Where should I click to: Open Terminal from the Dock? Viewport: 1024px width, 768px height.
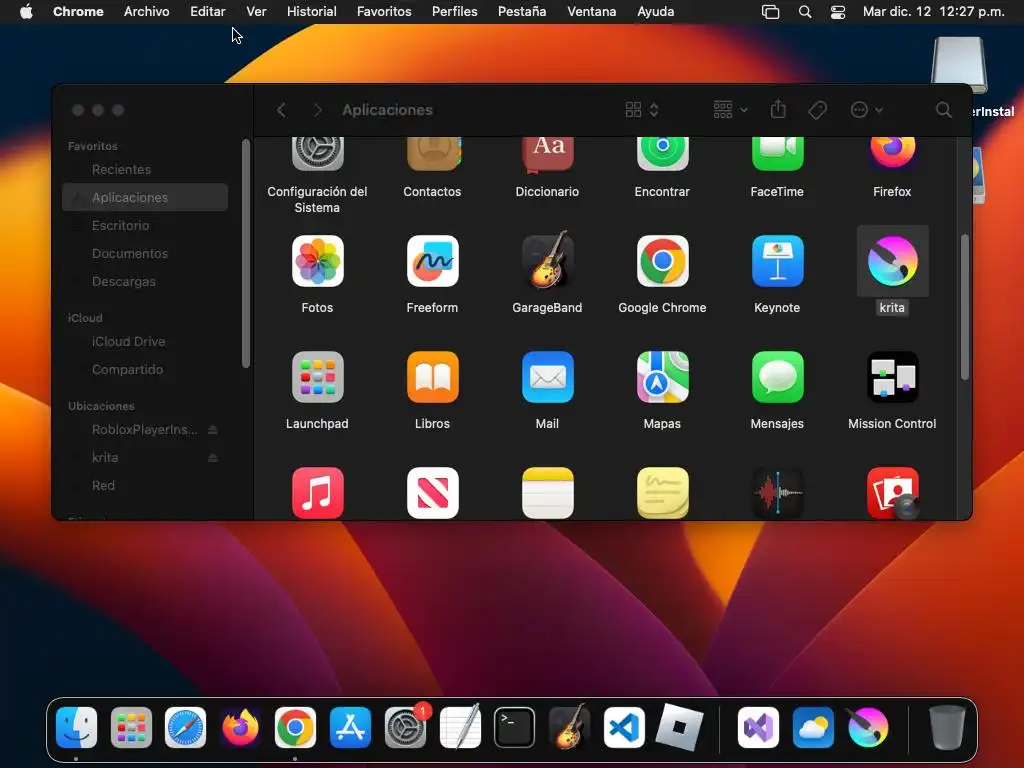click(x=515, y=727)
